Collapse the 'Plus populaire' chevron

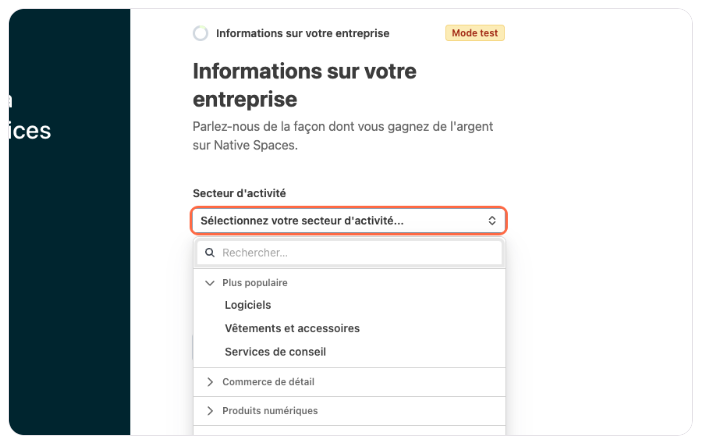click(x=210, y=283)
